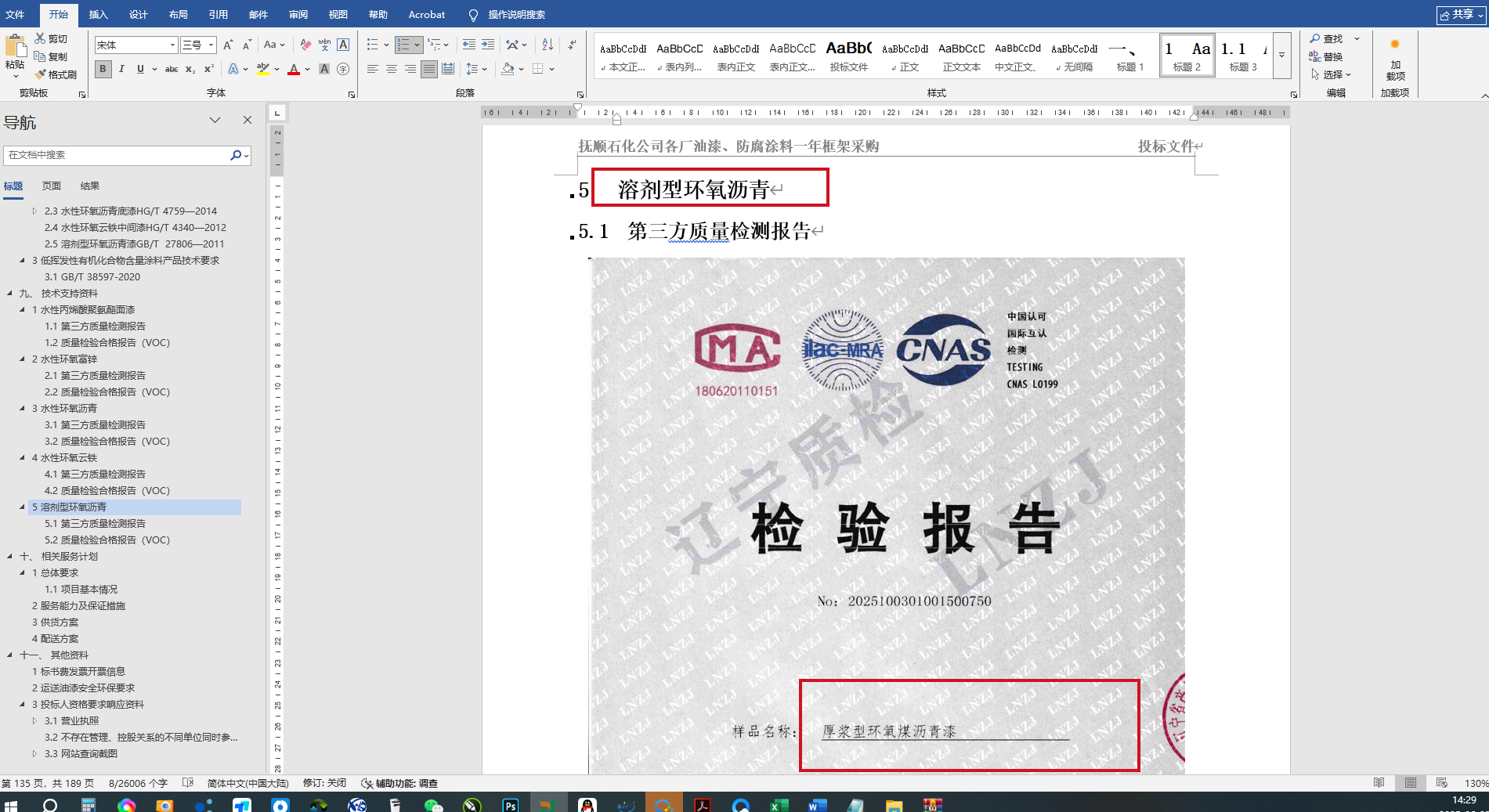Toggle Bold formatting
Screen dimensions: 1489x812
pos(103,69)
